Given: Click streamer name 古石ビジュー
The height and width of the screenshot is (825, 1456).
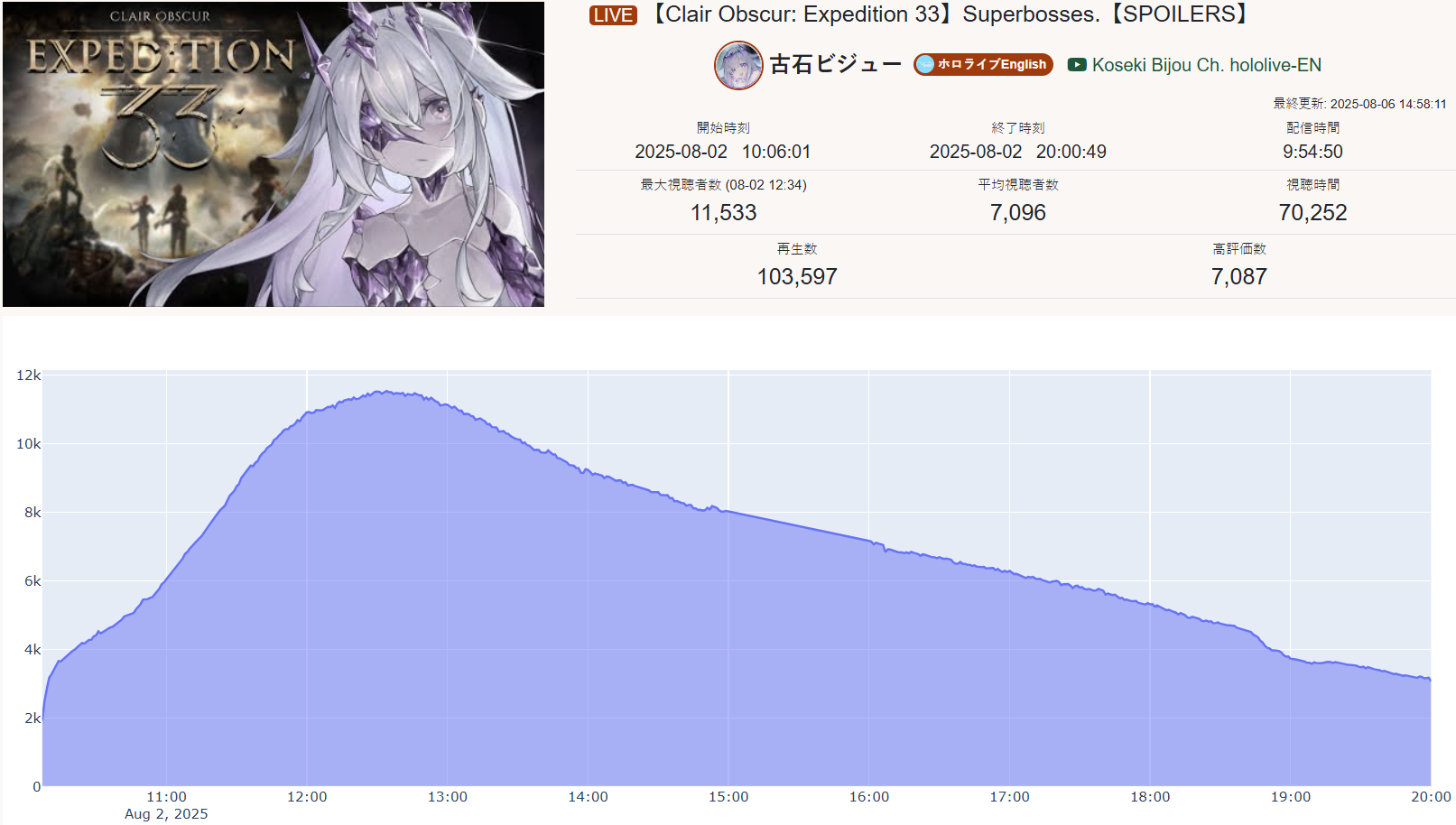Looking at the screenshot, I should [x=835, y=64].
